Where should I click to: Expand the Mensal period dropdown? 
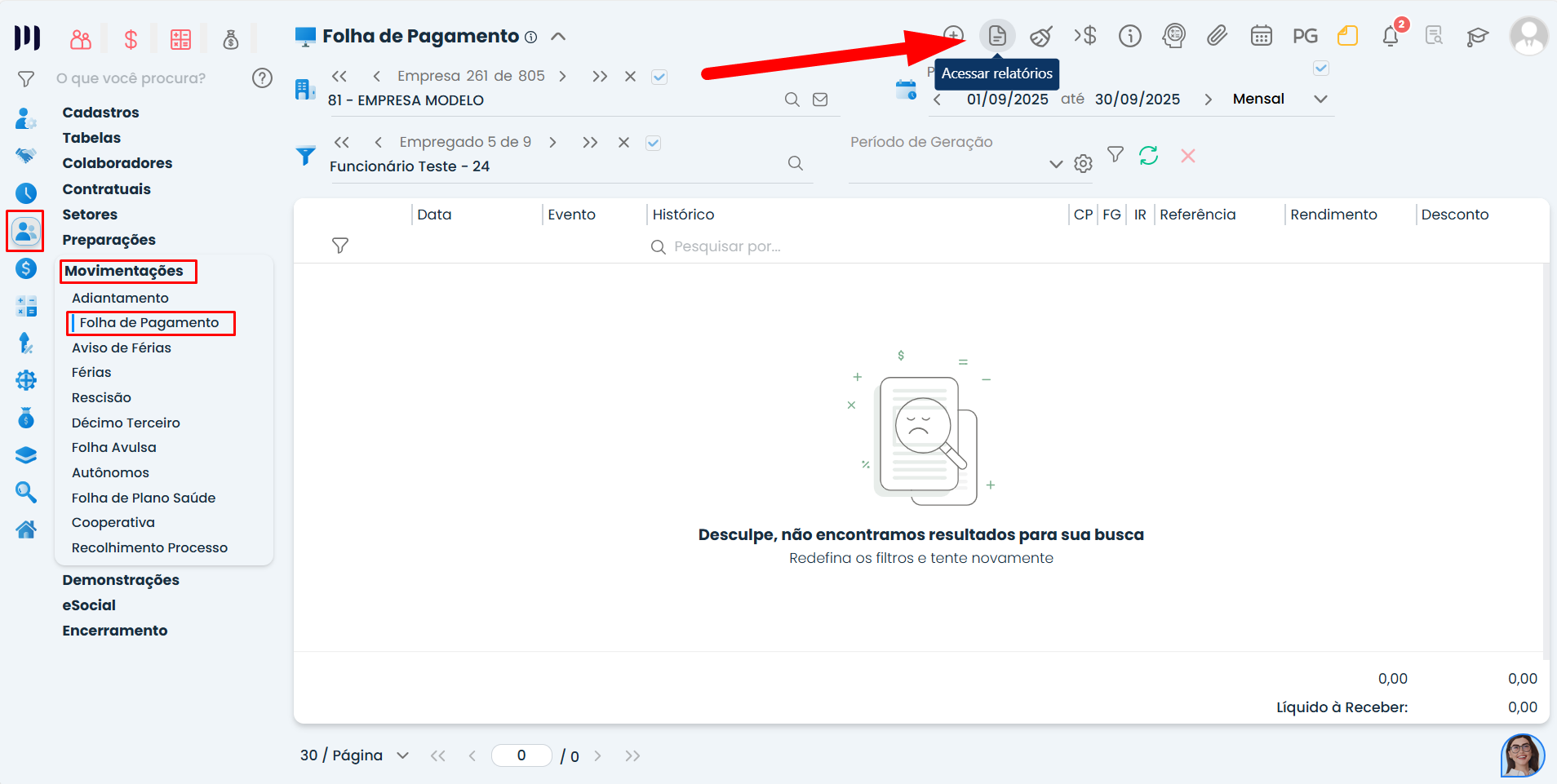(1320, 100)
